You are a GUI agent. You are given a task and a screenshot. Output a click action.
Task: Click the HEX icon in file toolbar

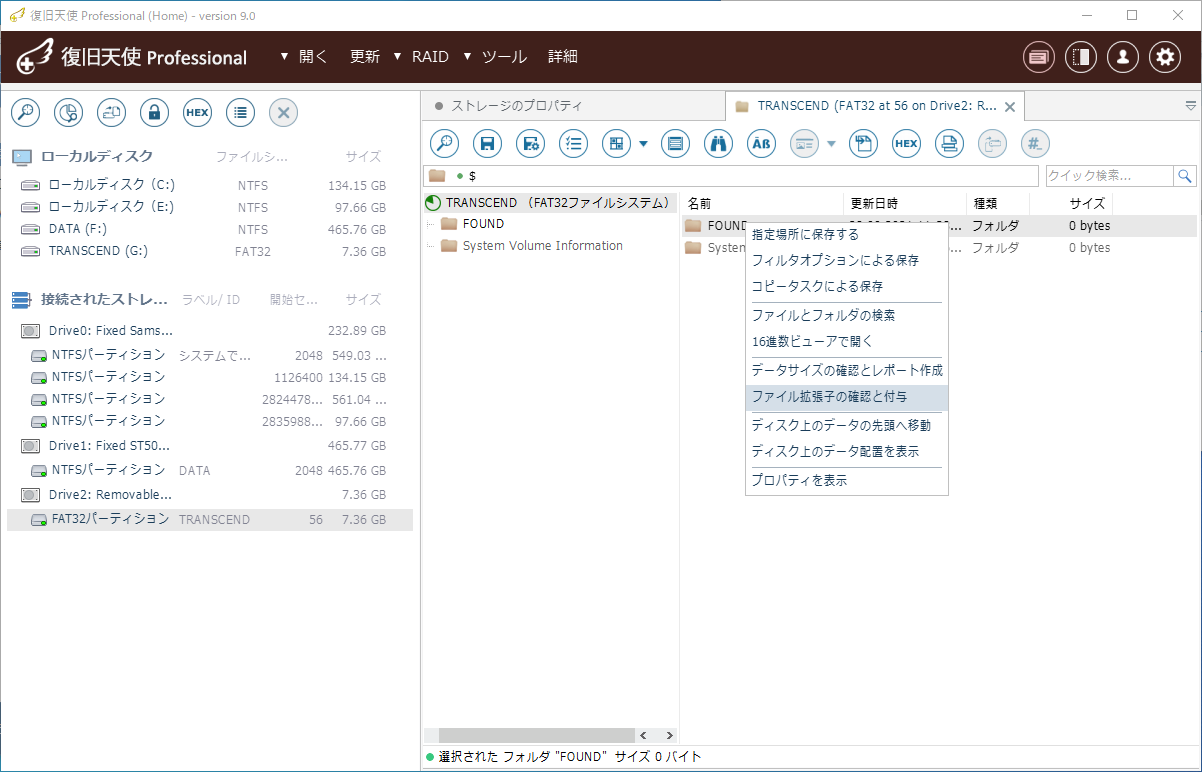906,144
